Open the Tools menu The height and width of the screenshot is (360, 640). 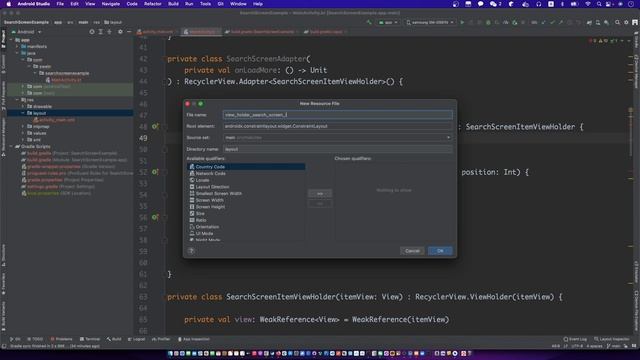pyautogui.click(x=205, y=4)
